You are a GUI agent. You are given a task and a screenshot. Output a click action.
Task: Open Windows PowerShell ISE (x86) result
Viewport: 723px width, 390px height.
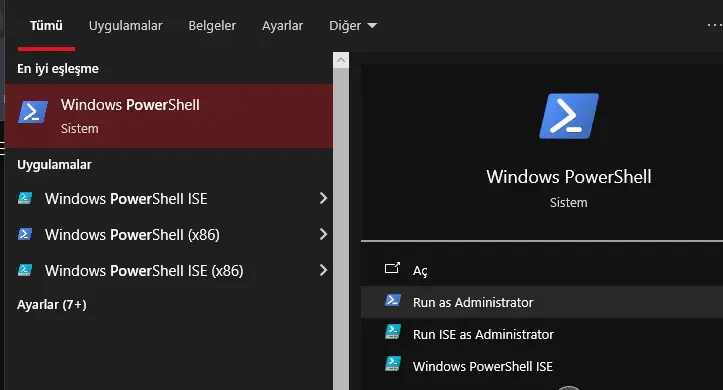(x=144, y=271)
